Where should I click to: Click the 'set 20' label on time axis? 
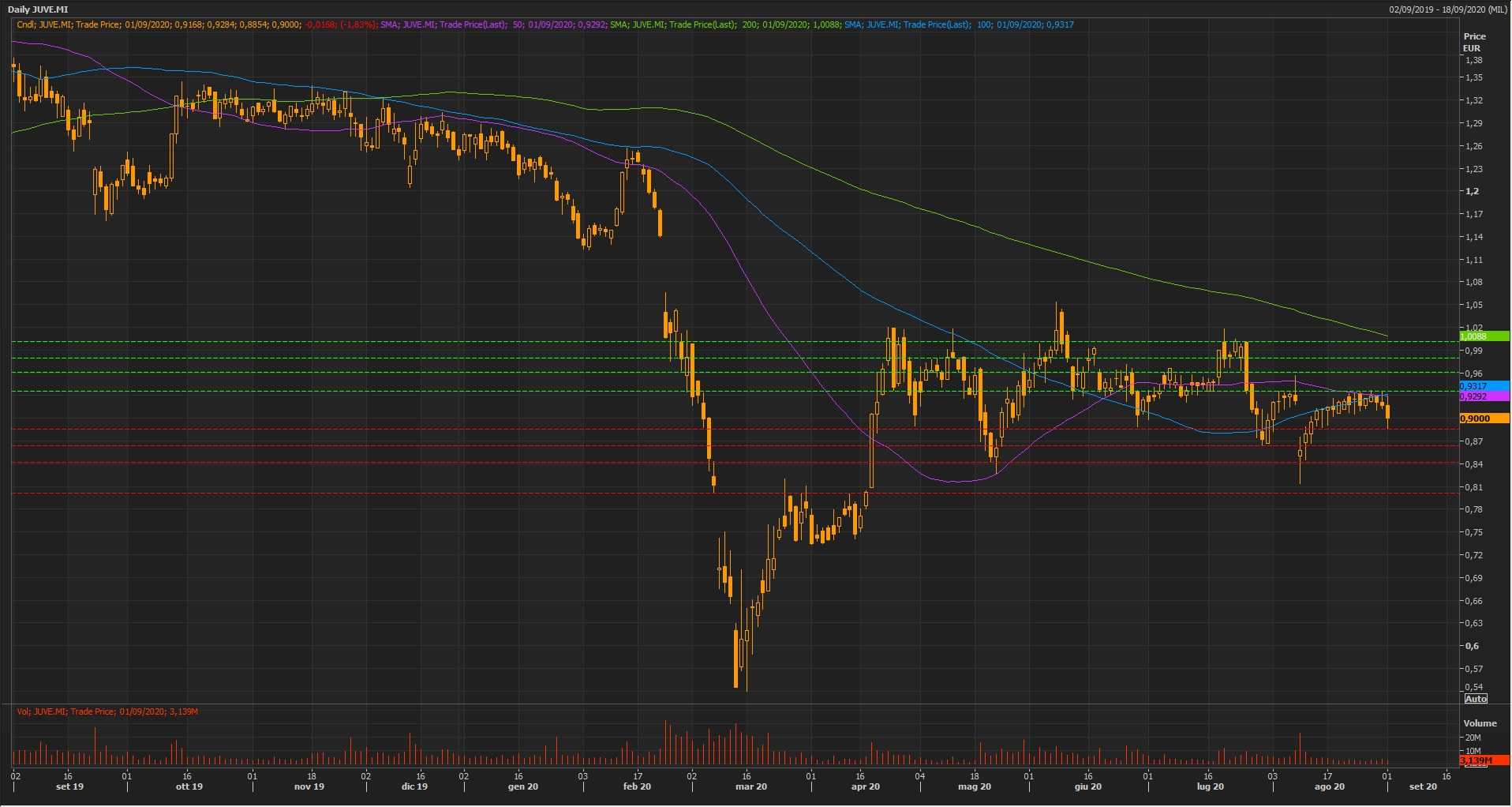click(x=1423, y=786)
